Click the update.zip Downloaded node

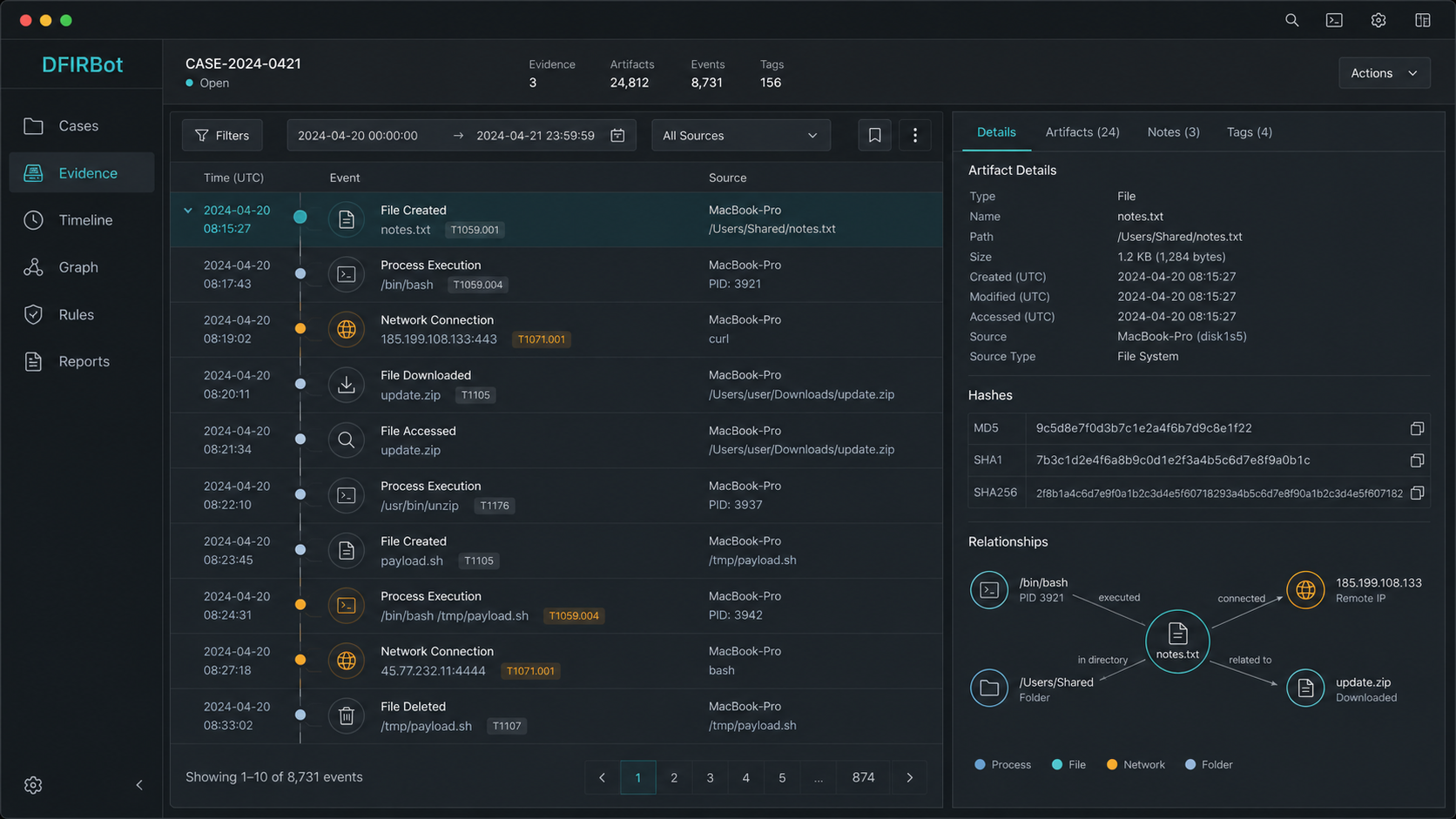(1305, 688)
